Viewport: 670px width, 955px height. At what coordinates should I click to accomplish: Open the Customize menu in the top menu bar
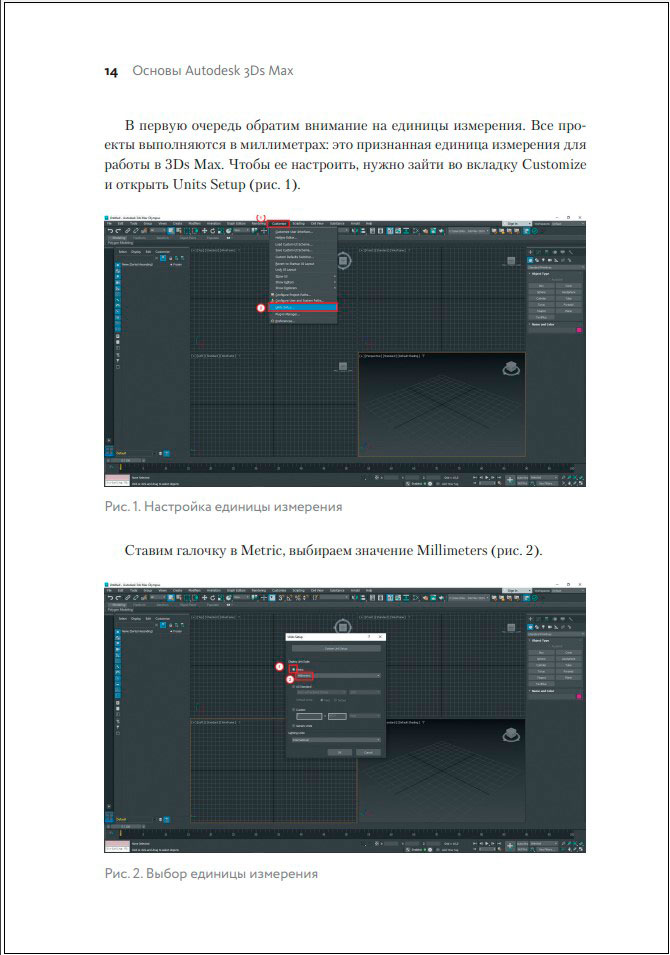[281, 223]
